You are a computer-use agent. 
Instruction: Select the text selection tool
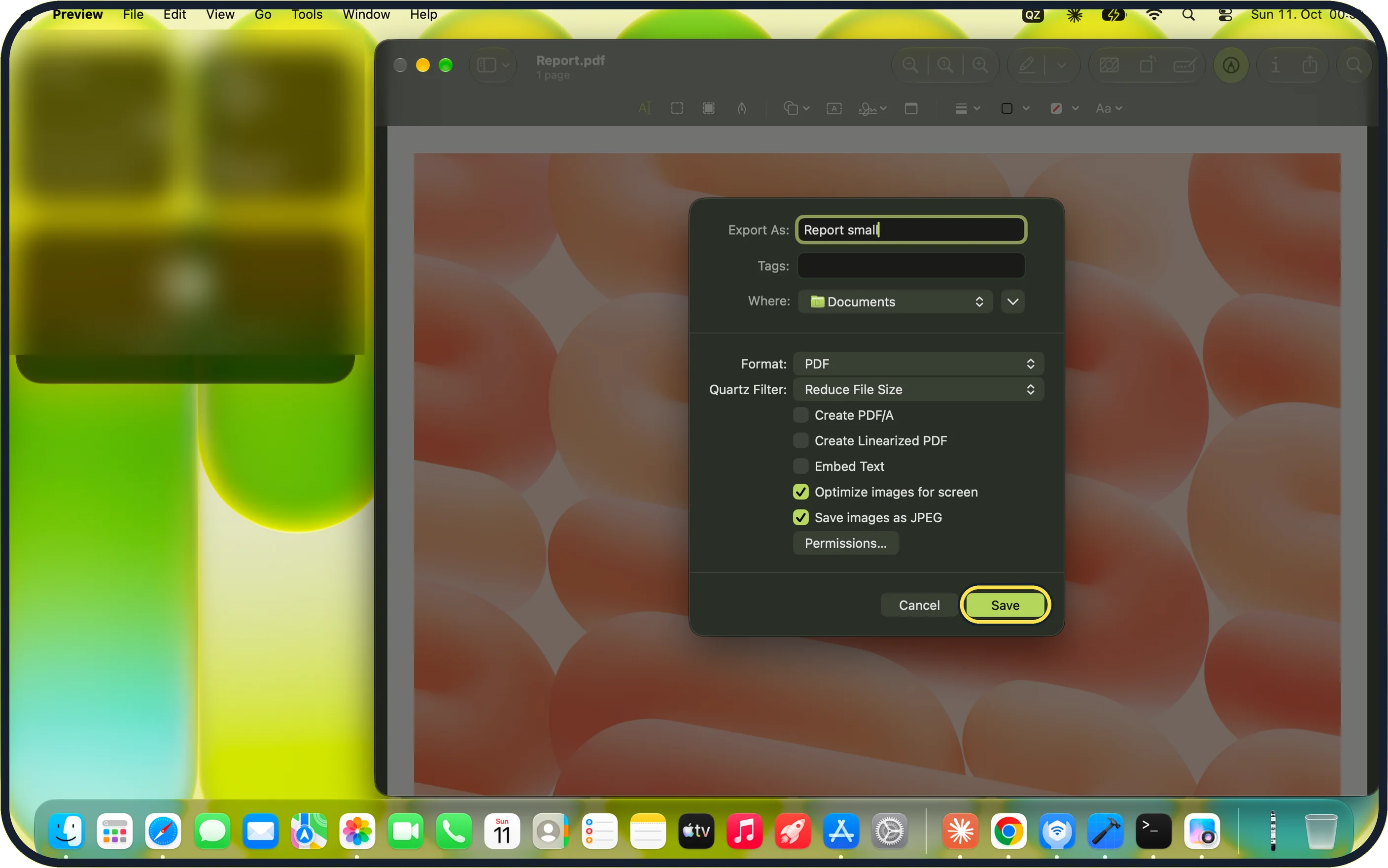point(644,108)
